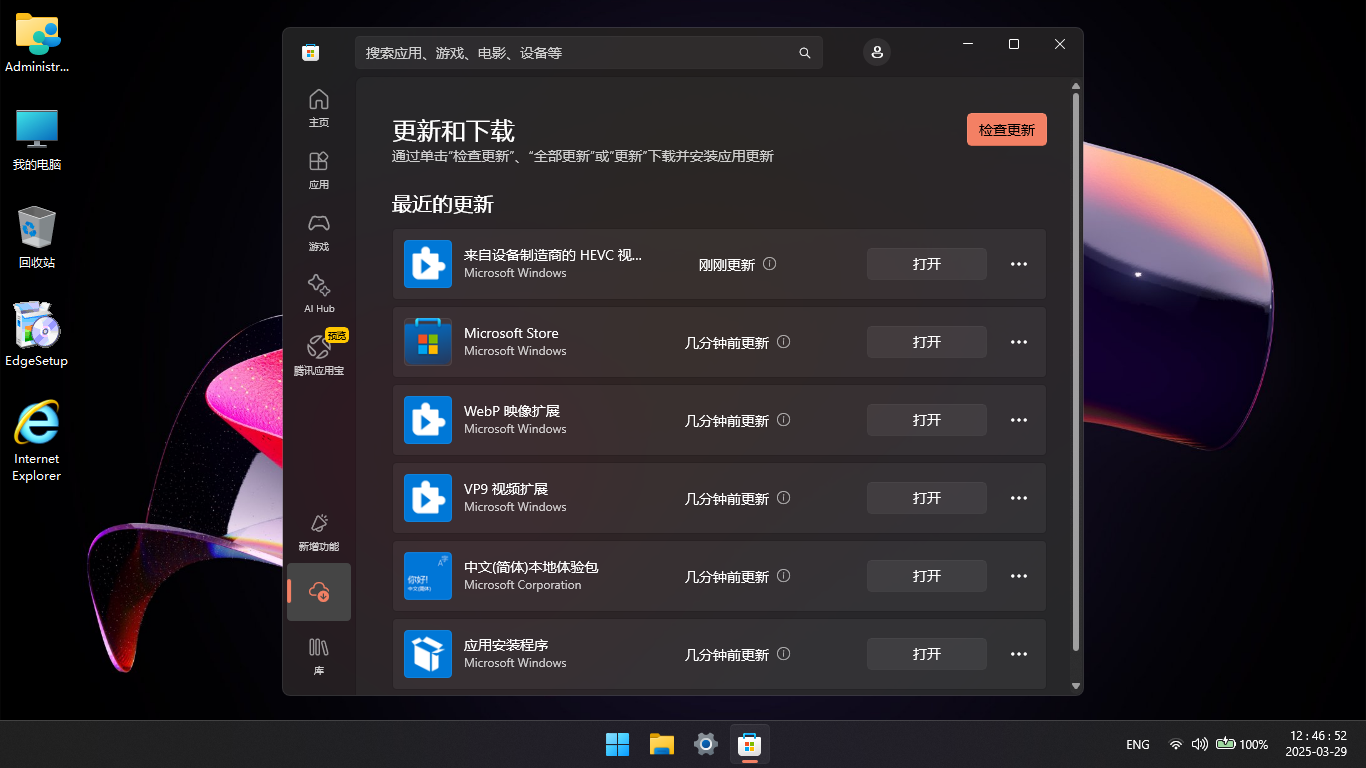1366x768 pixels.
Task: Select the Administrator folder desktop icon
Action: click(x=37, y=44)
